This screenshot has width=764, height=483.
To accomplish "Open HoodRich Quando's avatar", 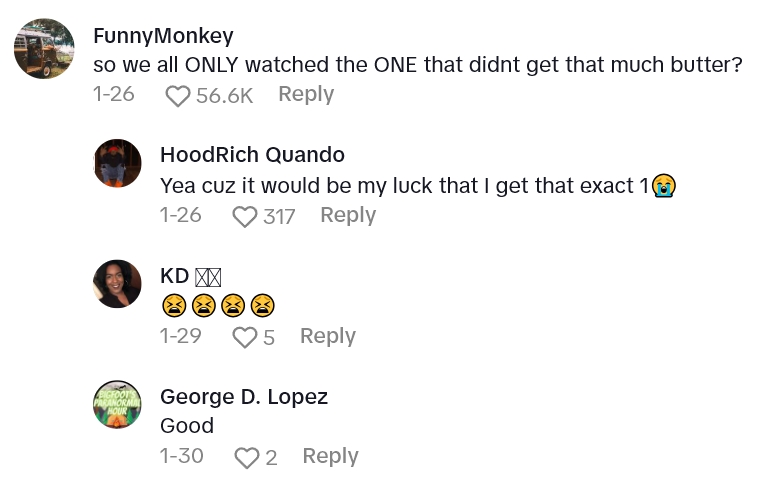I will pyautogui.click(x=117, y=163).
